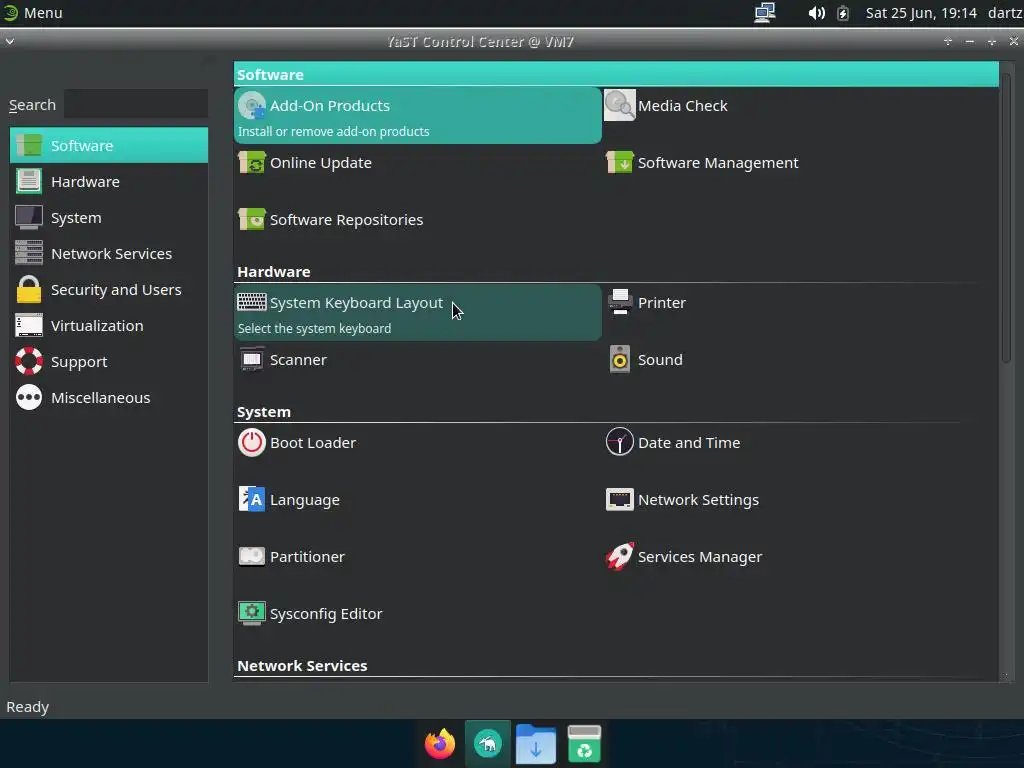Click the Software Management icon

619,163
